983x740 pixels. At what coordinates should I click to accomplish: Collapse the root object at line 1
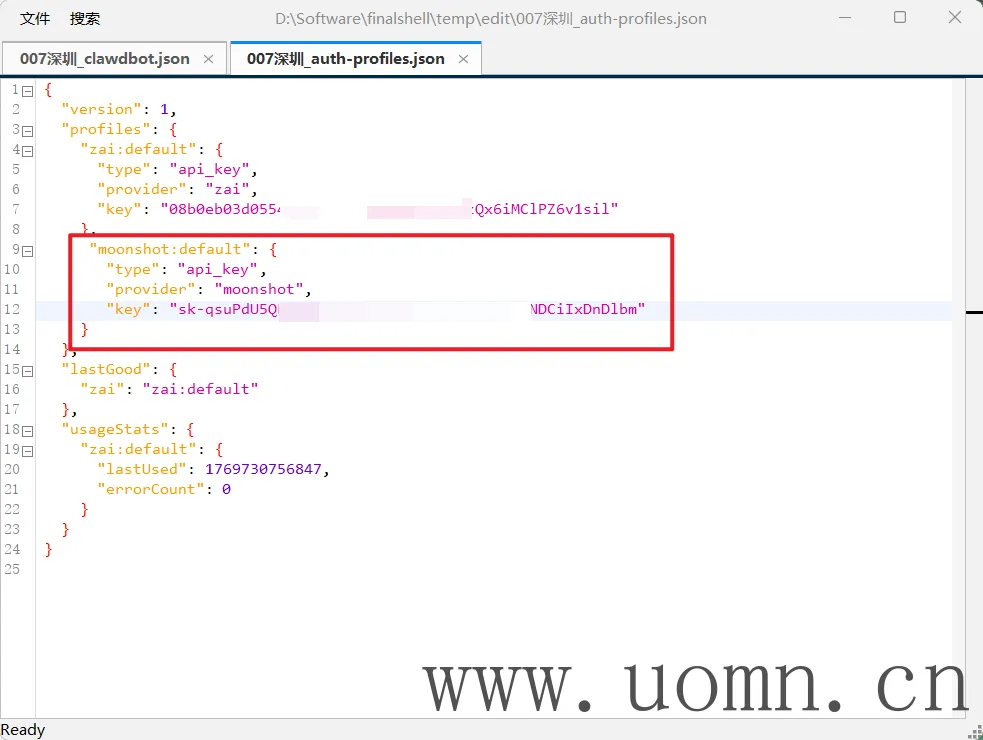[x=28, y=90]
